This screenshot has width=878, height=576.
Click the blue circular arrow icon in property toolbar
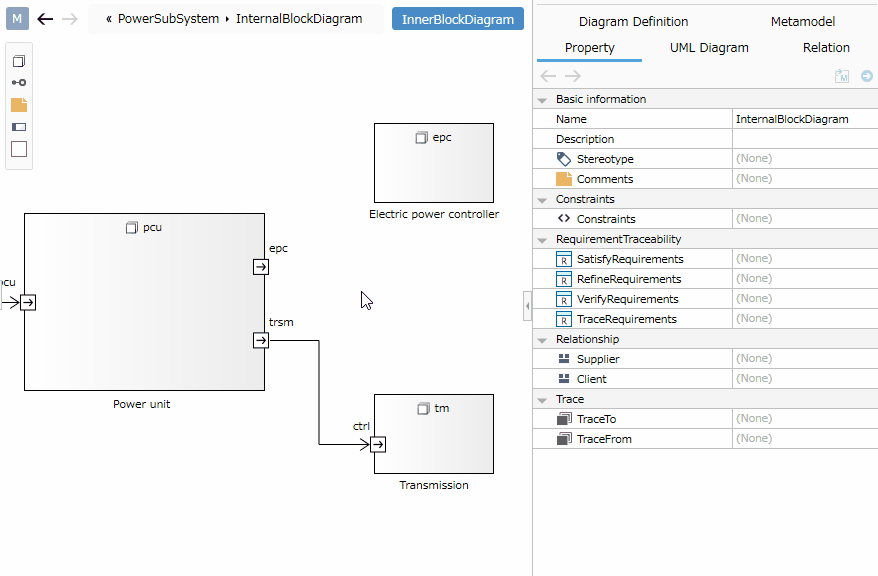coord(866,76)
